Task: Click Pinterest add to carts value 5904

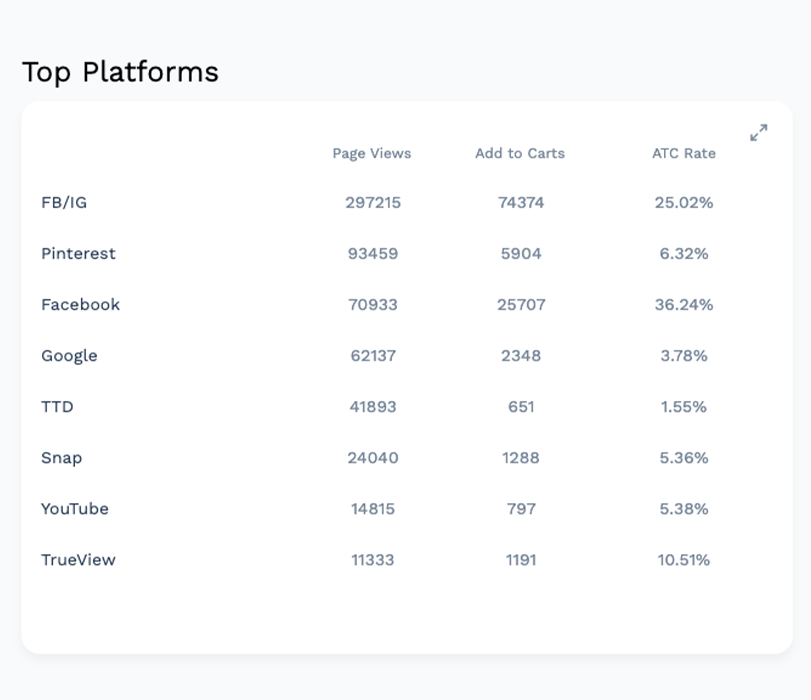Action: [521, 254]
